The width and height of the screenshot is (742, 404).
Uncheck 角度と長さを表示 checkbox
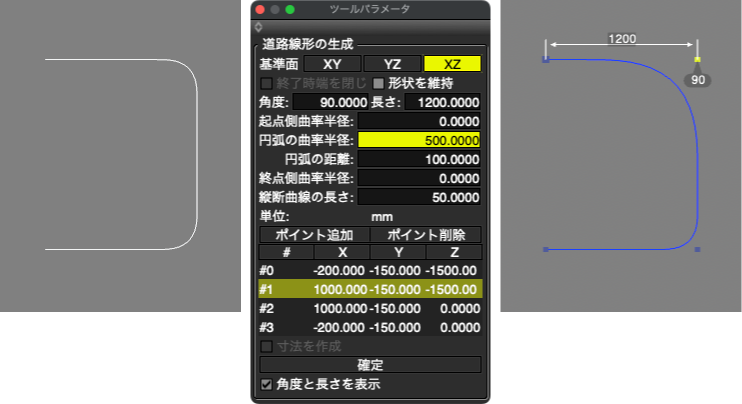pos(266,384)
